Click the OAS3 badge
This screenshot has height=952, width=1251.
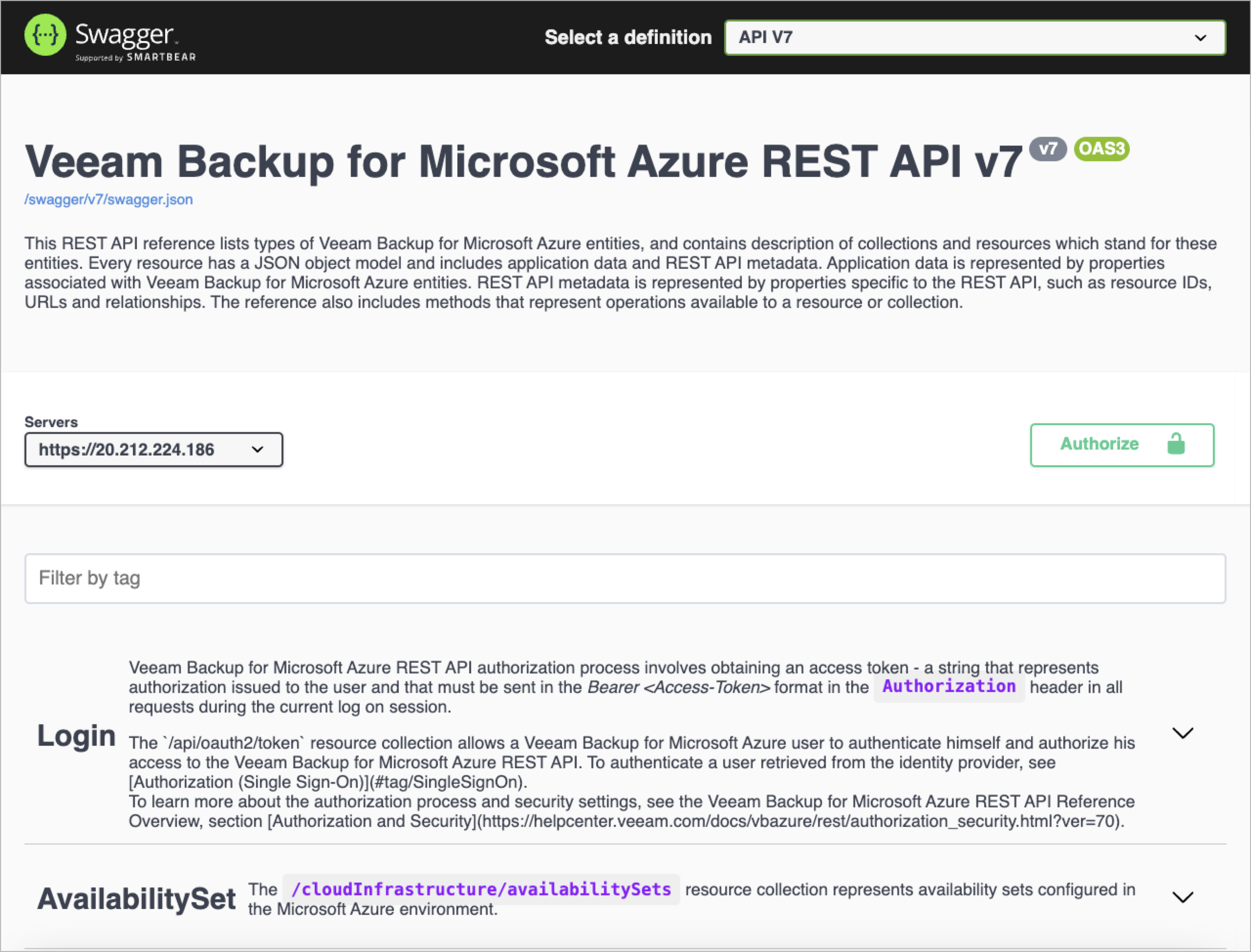(x=1101, y=149)
